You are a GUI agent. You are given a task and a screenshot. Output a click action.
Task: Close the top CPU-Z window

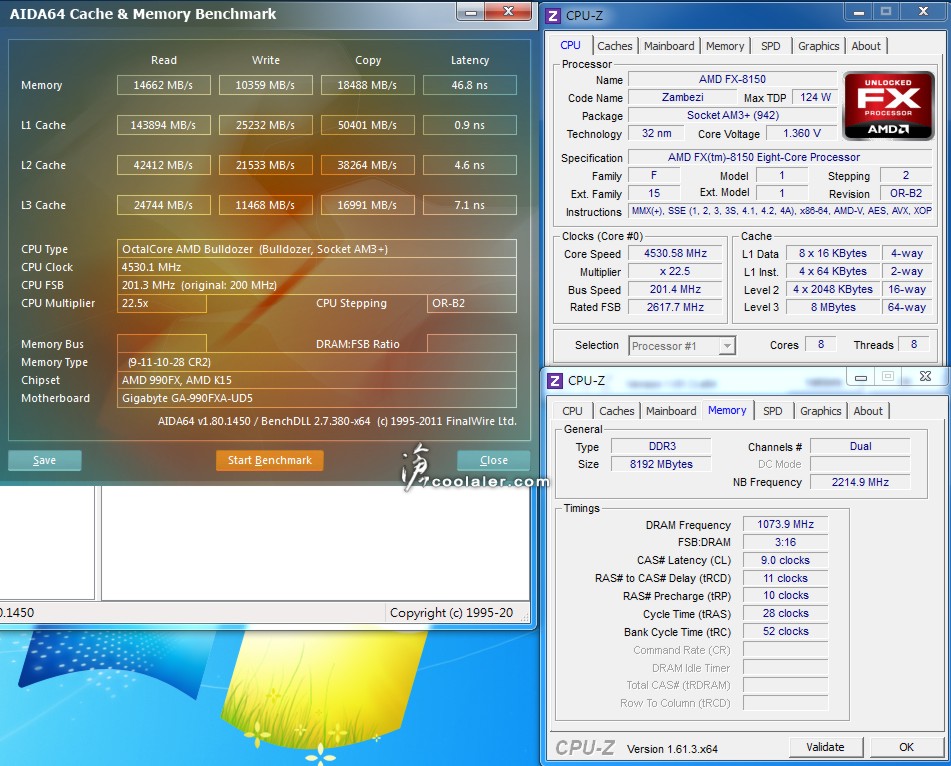pyautogui.click(x=924, y=12)
